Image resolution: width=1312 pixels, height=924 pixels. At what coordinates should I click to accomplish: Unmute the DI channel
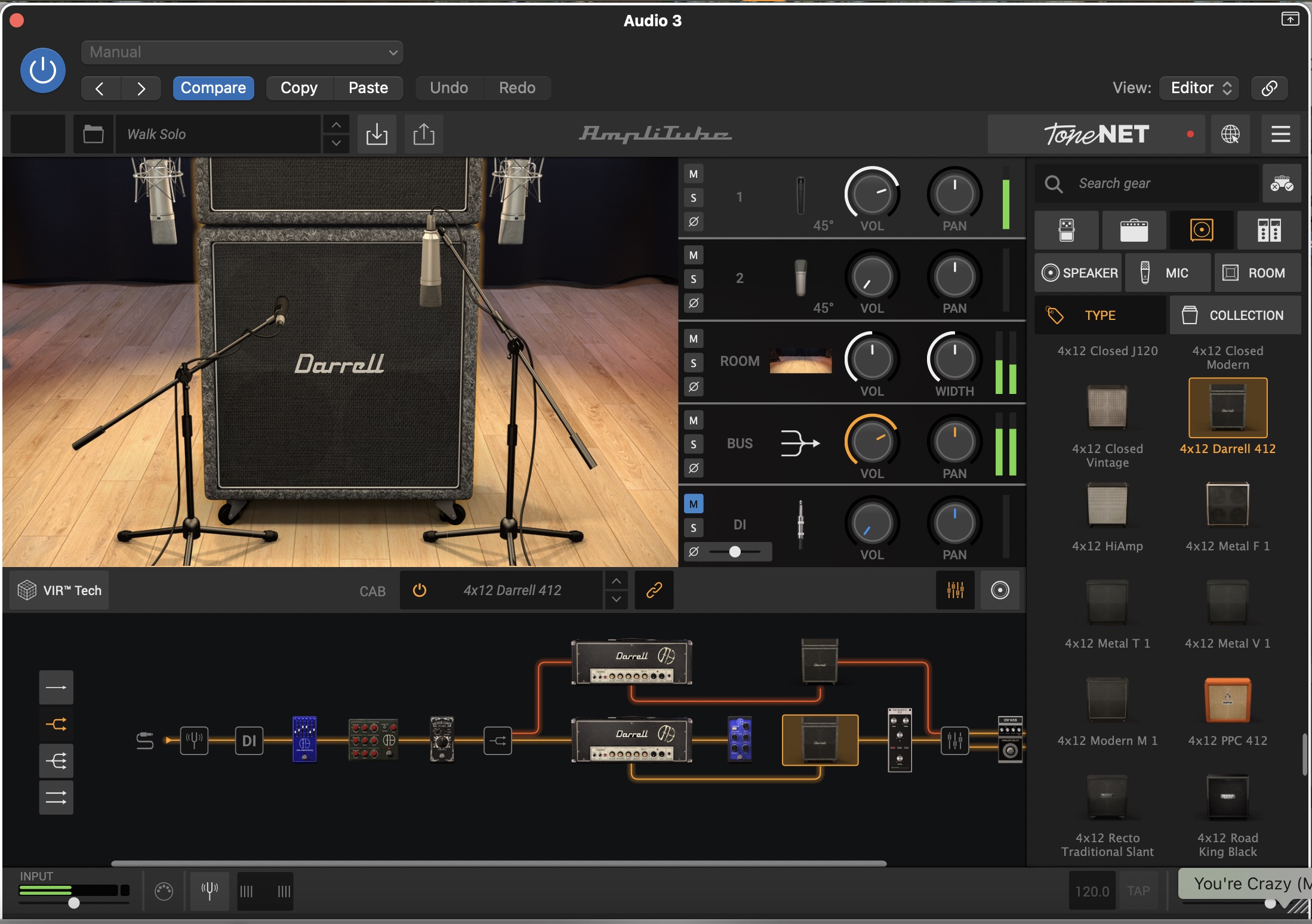694,504
